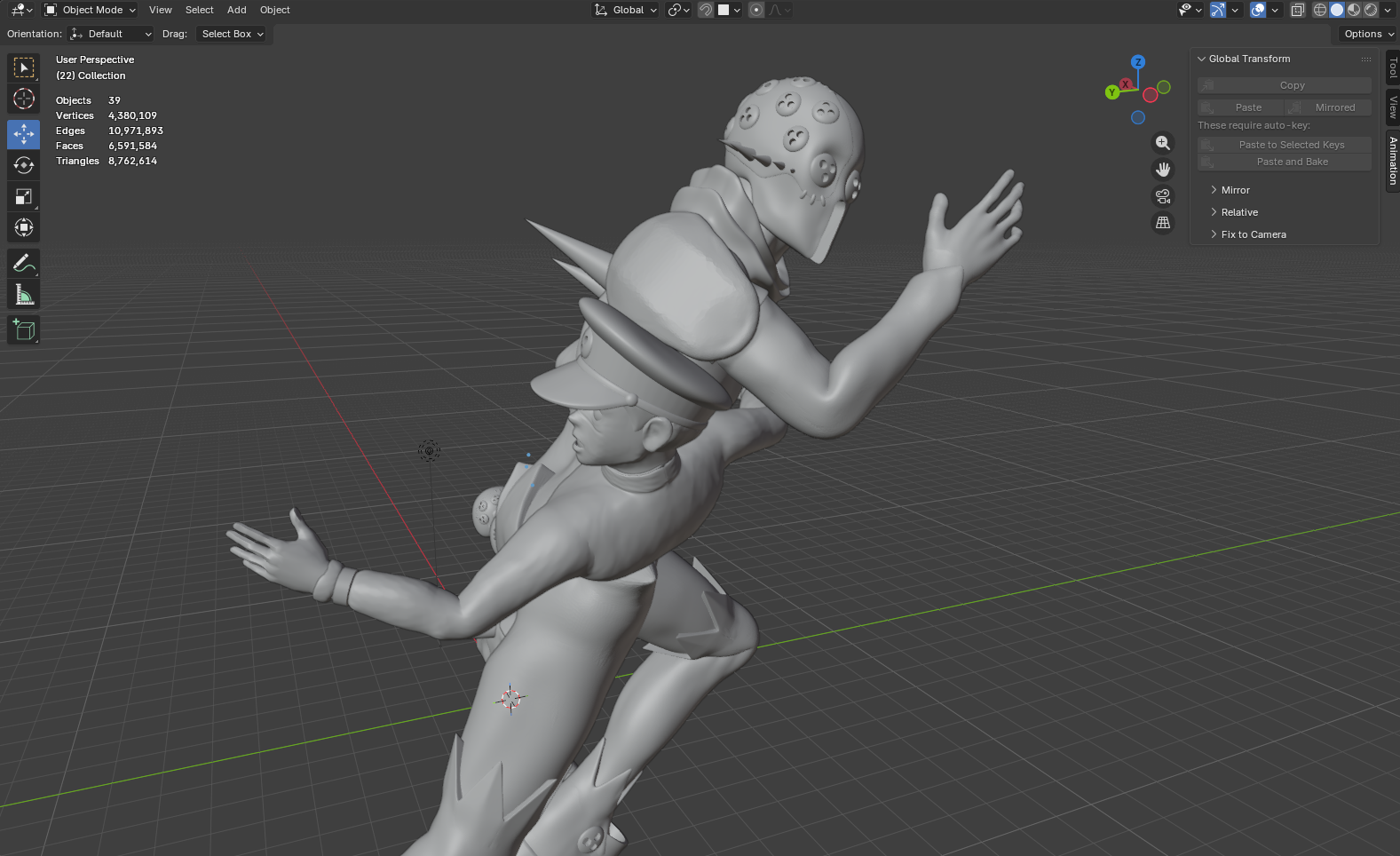Viewport: 1400px width, 856px height.
Task: Activate the Cursor tool
Action: (x=24, y=99)
